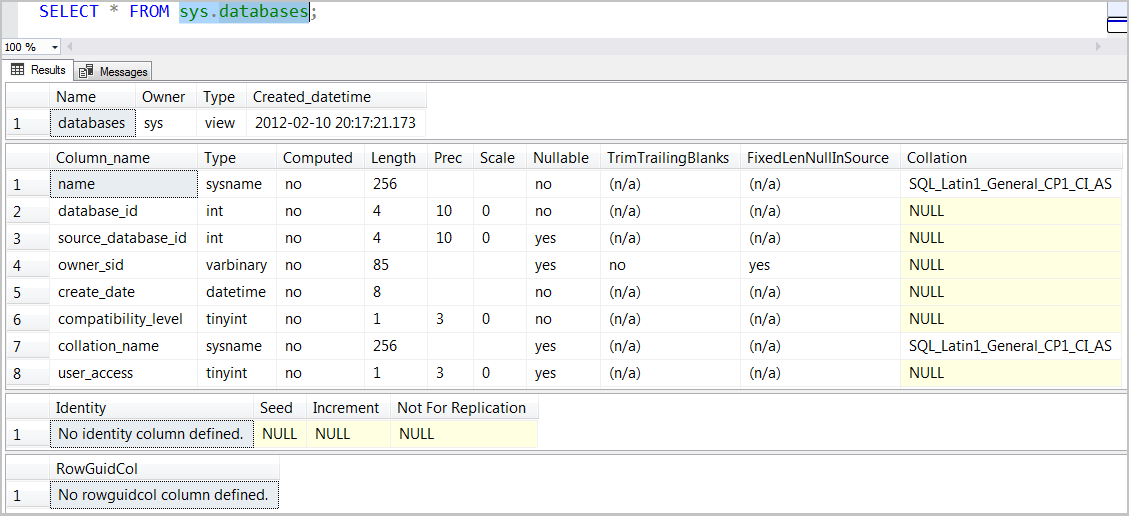
Task: Select the 'No identity column defined.' cell
Action: pyautogui.click(x=151, y=434)
